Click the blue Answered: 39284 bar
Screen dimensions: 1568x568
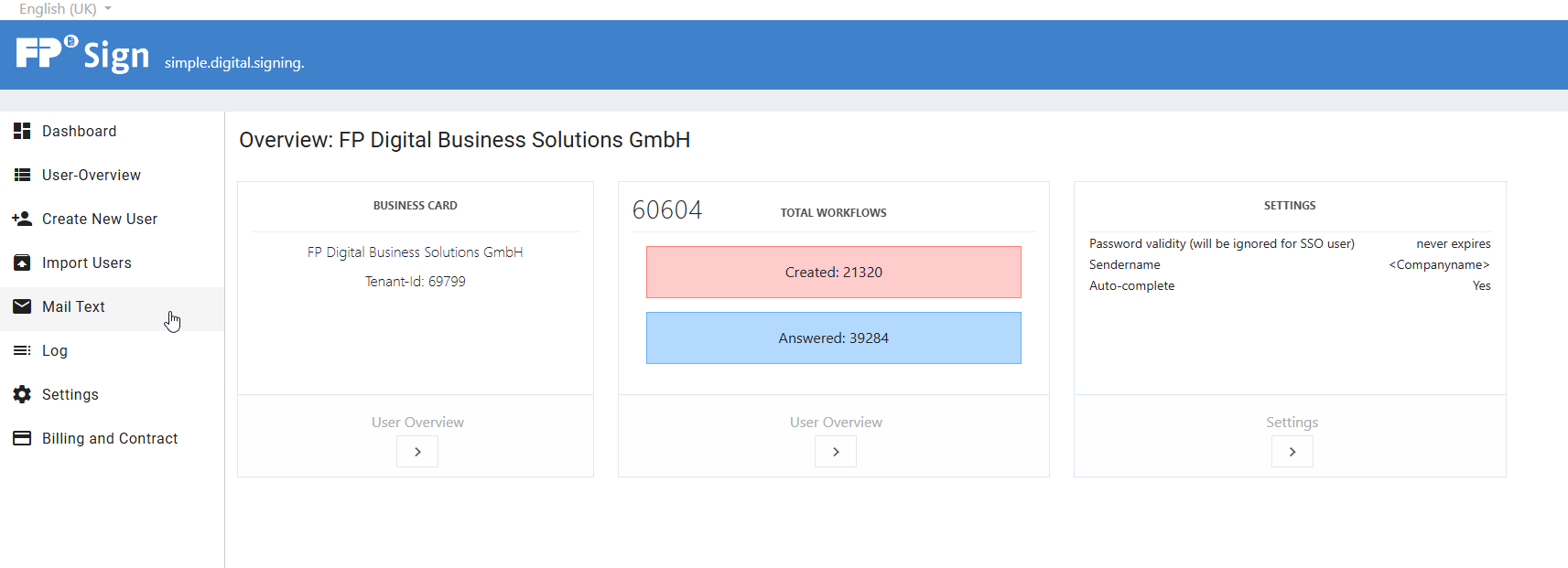(834, 338)
